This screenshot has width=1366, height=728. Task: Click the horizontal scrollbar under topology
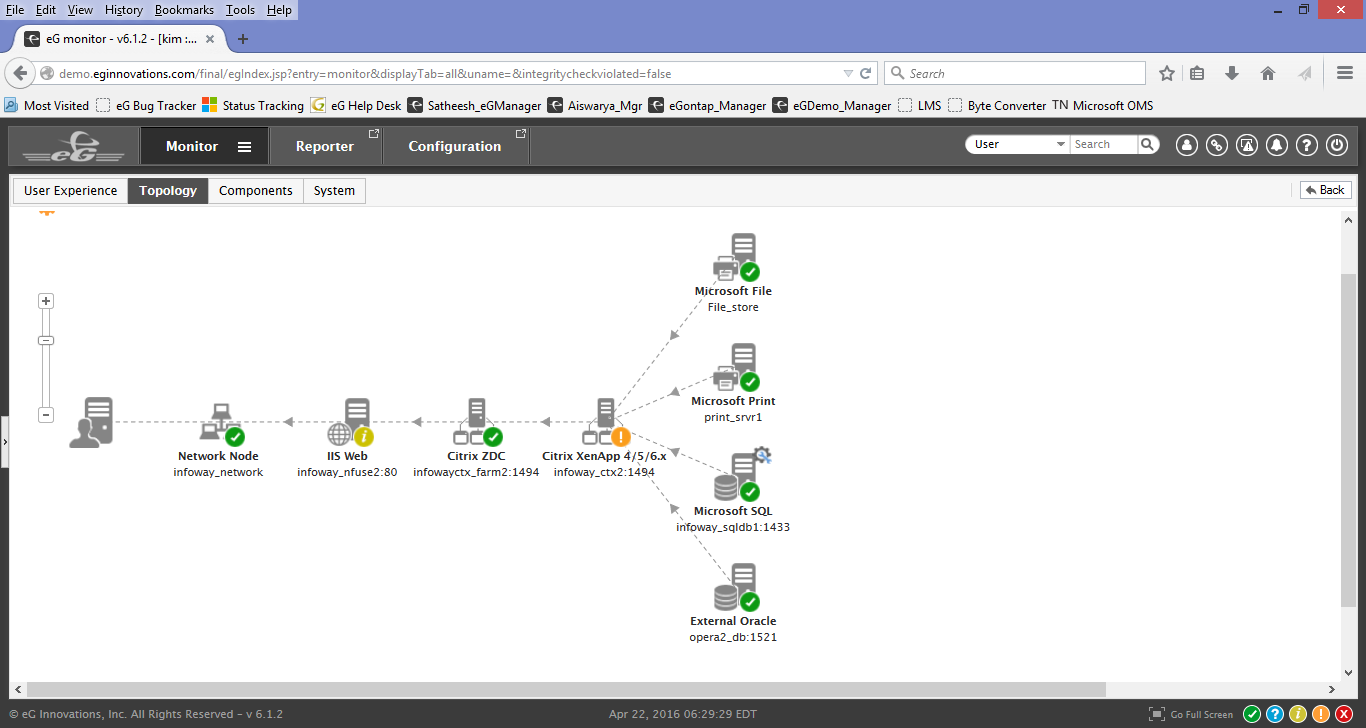(x=566, y=689)
